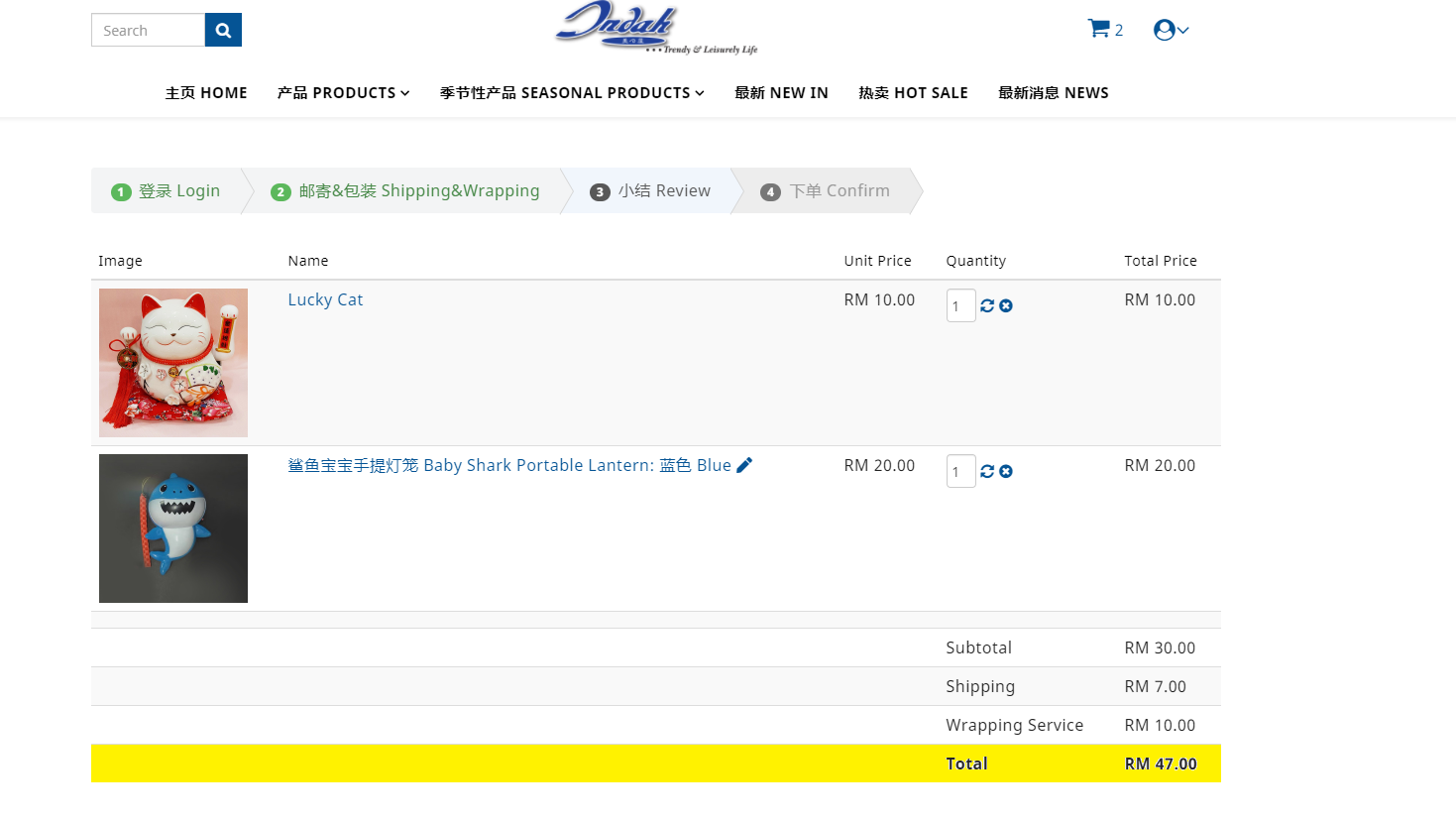
Task: Expand the SEASONAL PRODUCTS menu
Action: point(572,93)
